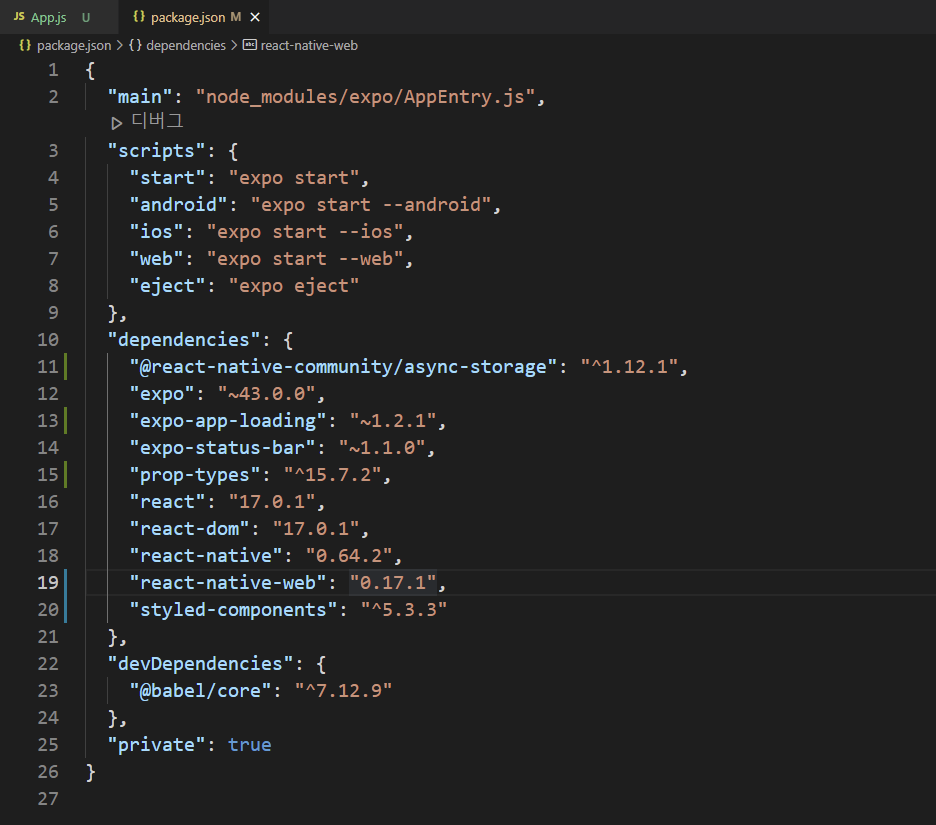Image resolution: width=936 pixels, height=825 pixels.
Task: Click "expo eject" value
Action: (294, 286)
